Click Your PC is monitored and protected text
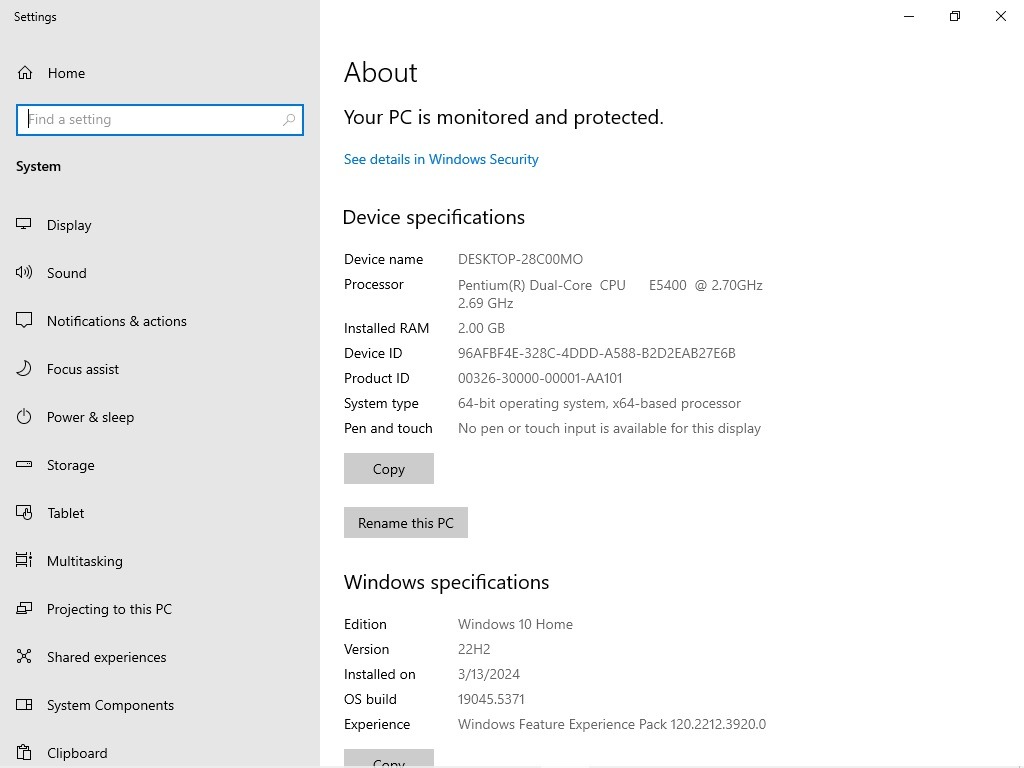The image size is (1024, 768). (x=504, y=118)
